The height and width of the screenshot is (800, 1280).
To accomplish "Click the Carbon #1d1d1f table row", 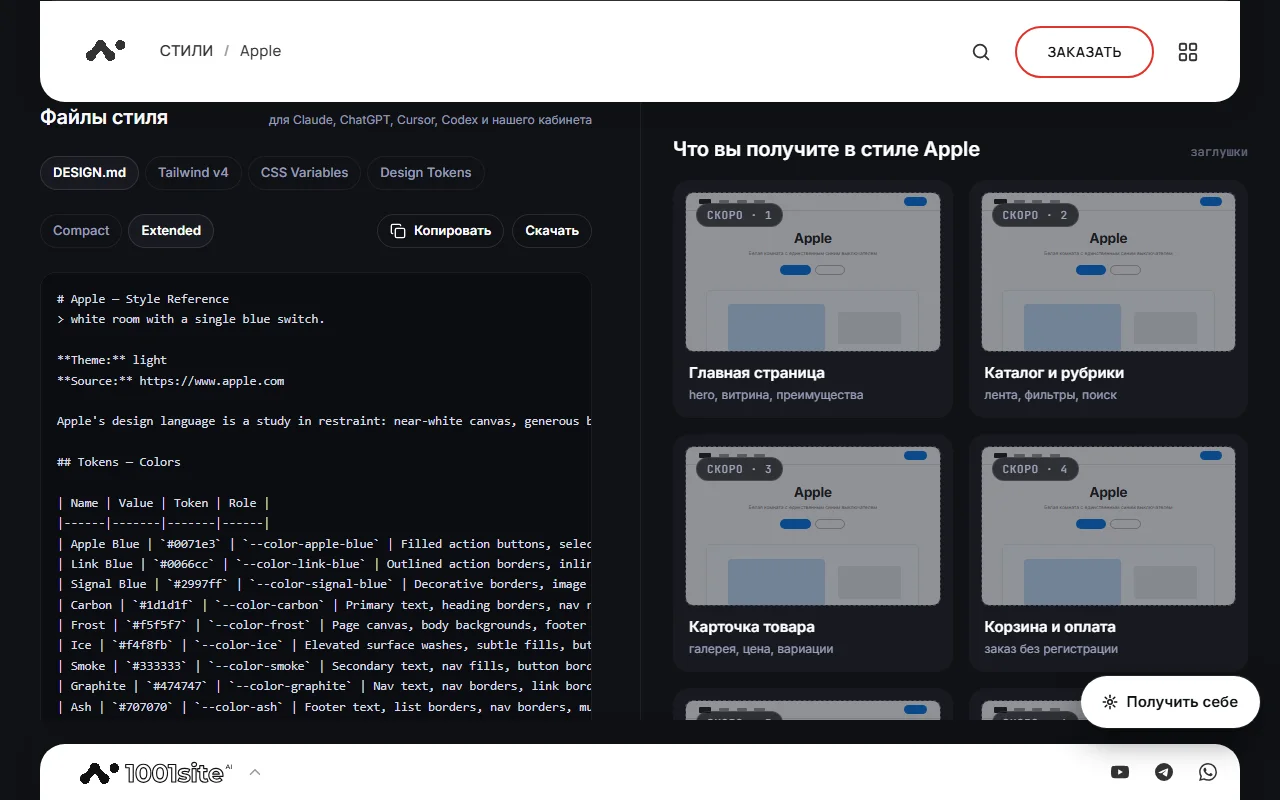I will (324, 605).
